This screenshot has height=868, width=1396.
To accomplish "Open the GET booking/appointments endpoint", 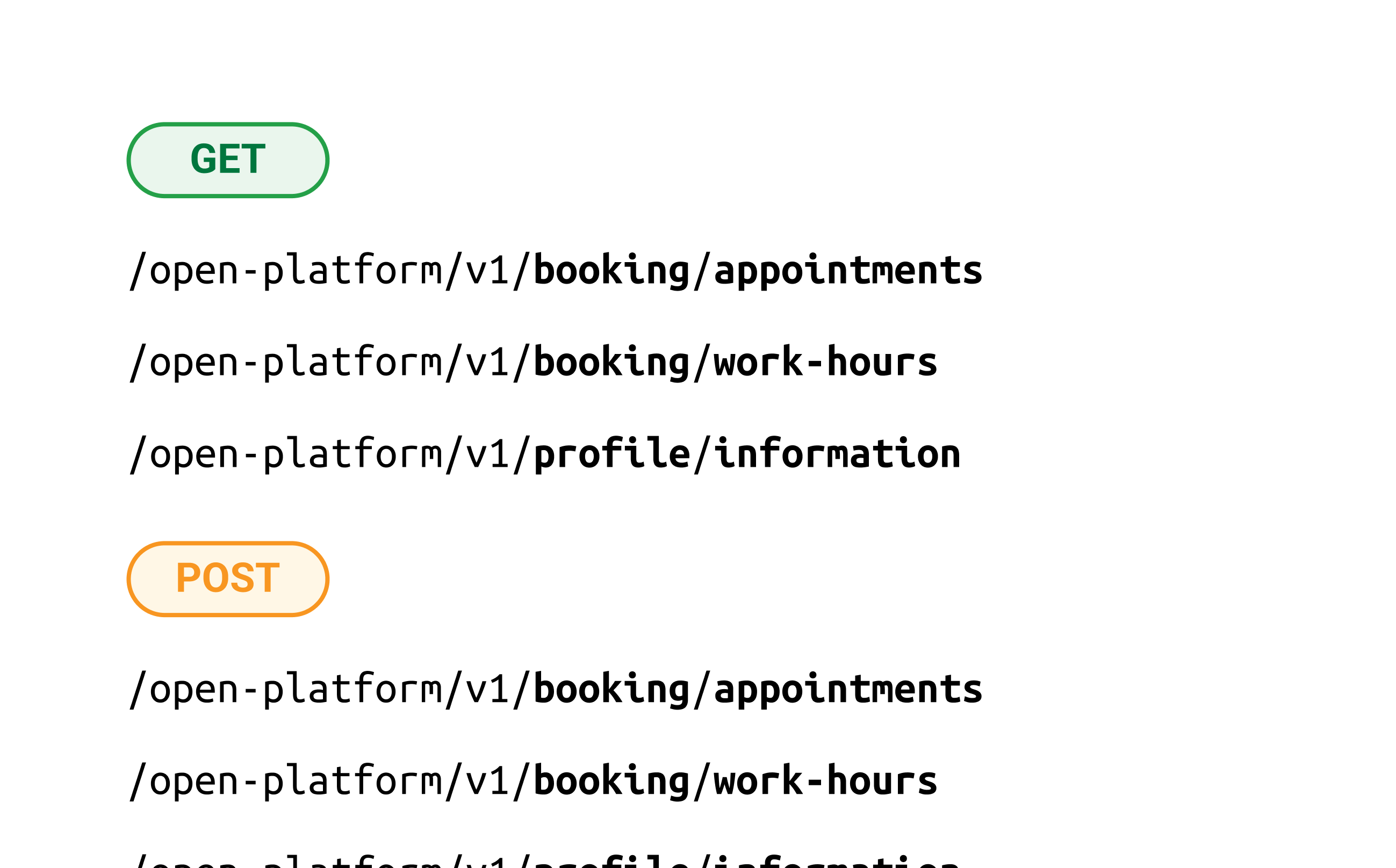I will click(556, 270).
